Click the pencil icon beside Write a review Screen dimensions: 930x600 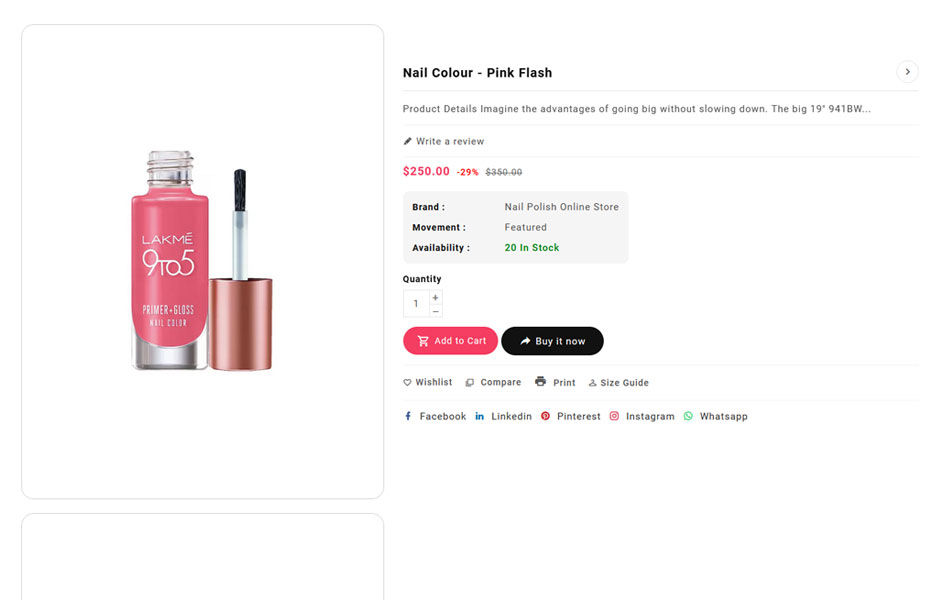point(408,141)
